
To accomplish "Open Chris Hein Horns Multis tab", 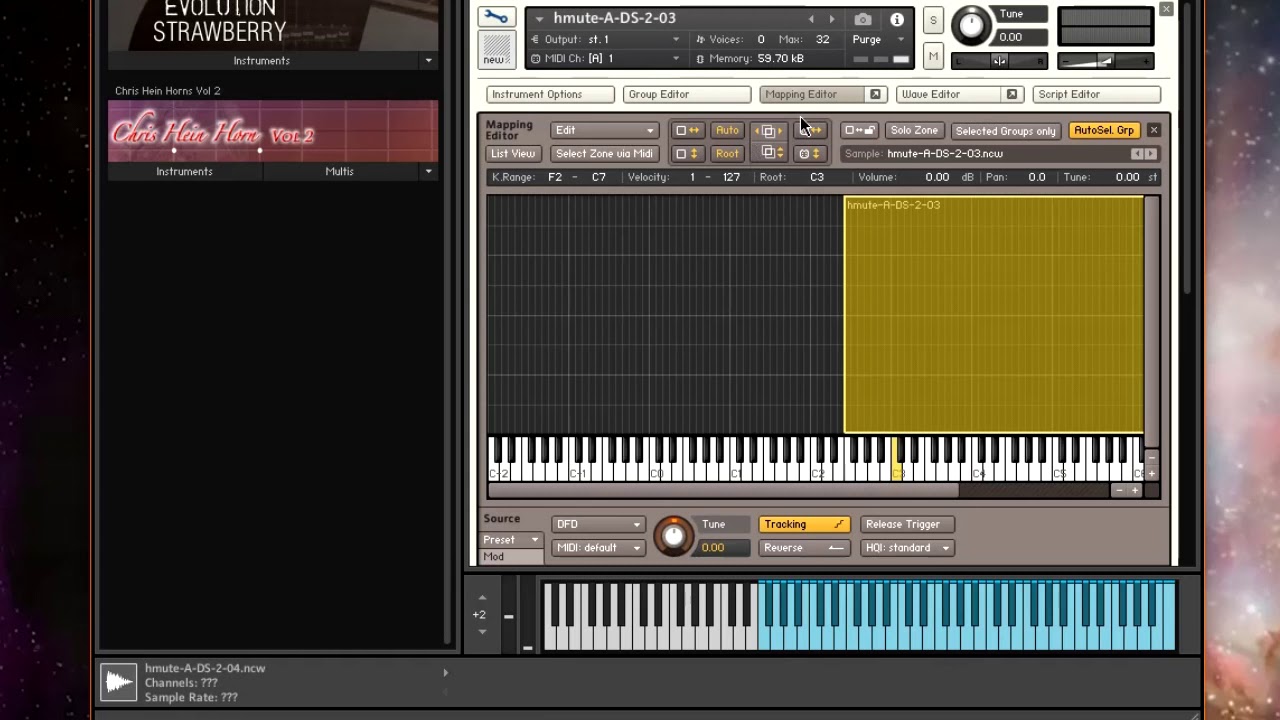I will pos(340,171).
